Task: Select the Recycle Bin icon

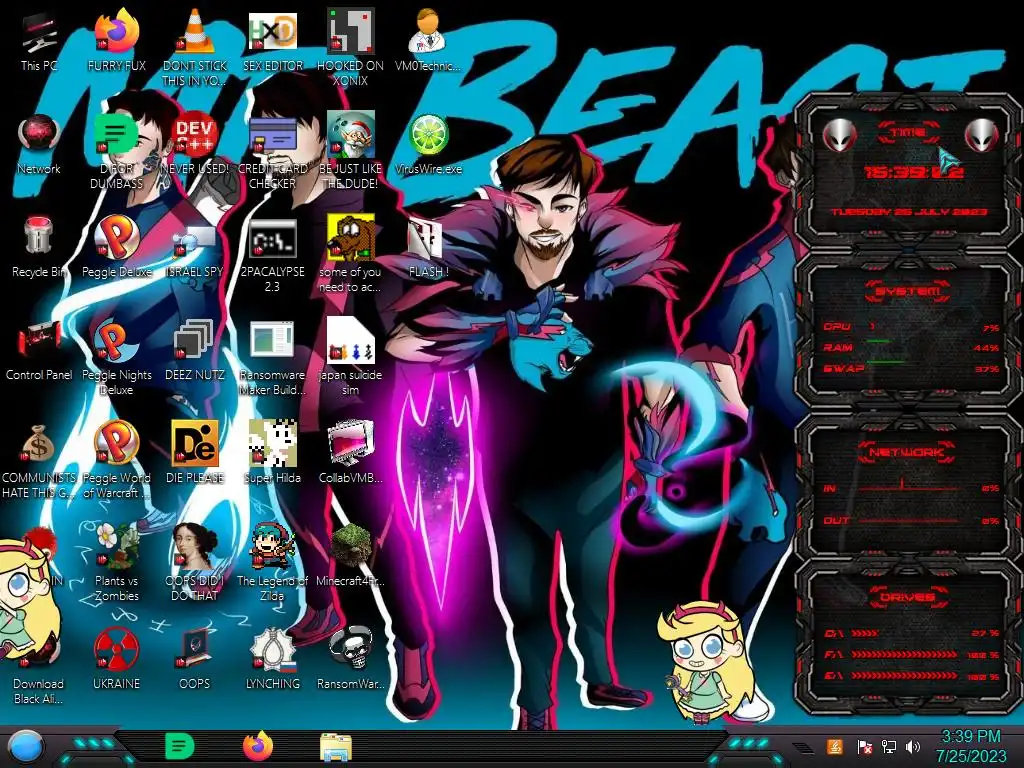Action: pos(39,247)
